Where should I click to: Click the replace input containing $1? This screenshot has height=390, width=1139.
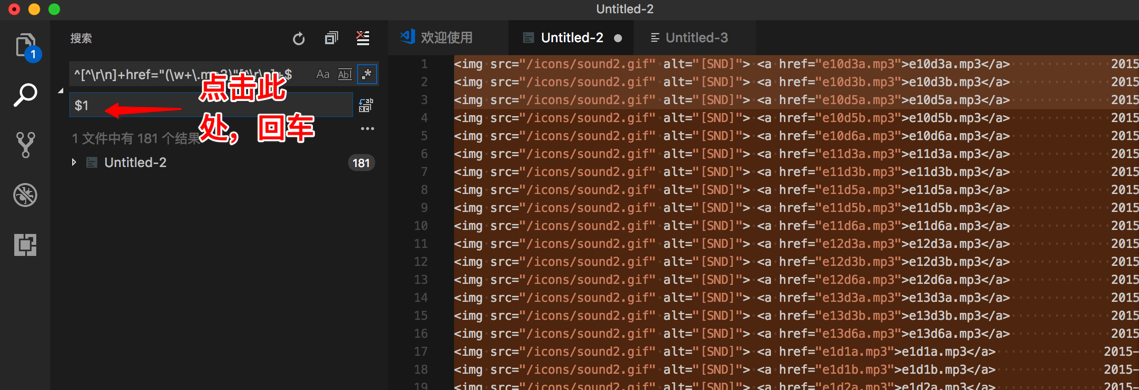211,105
